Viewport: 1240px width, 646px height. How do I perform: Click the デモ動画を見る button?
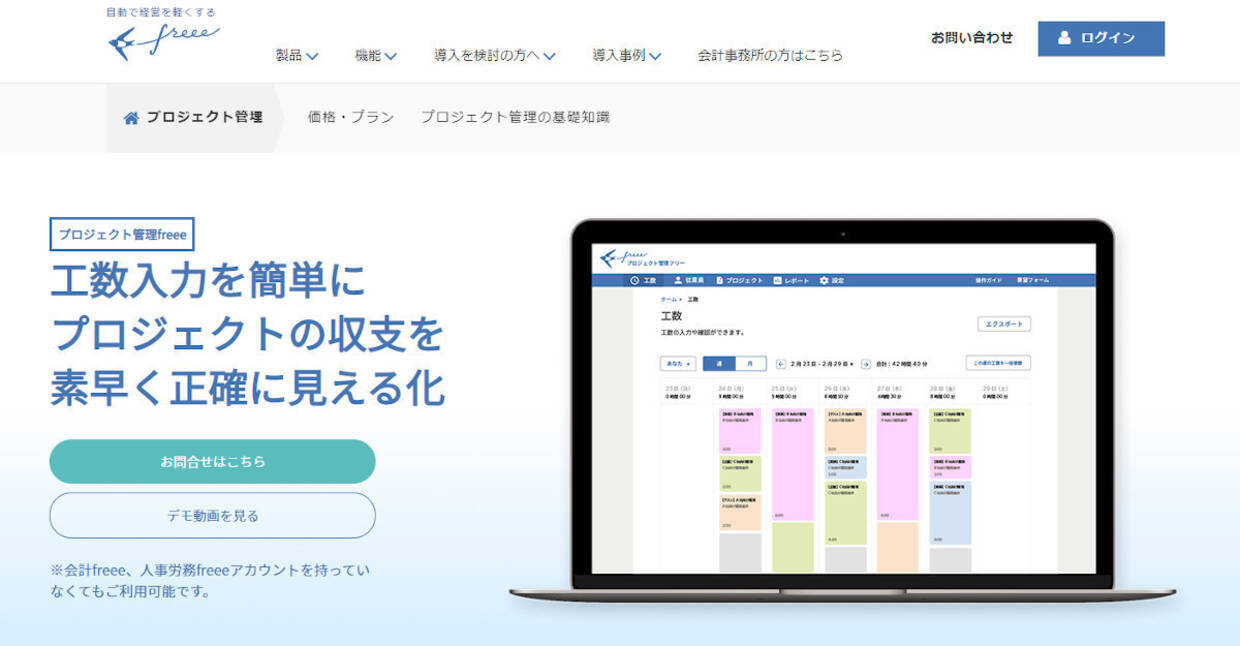tap(213, 516)
